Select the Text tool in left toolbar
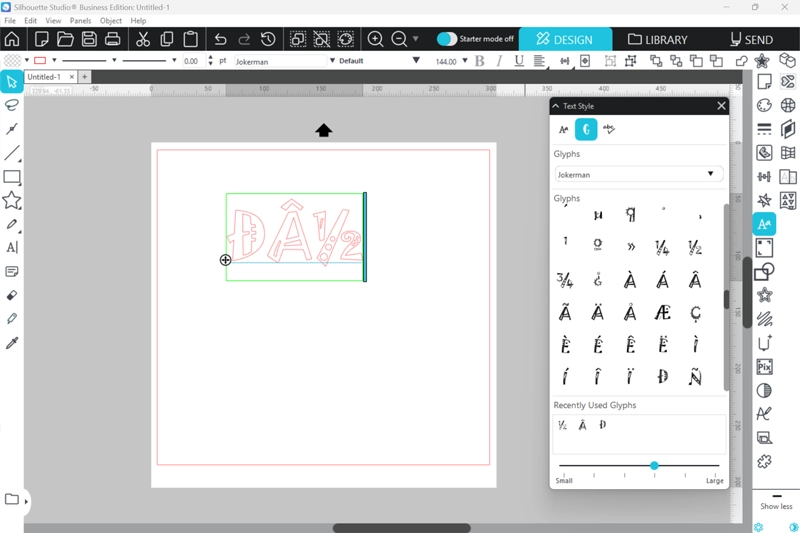 12,247
